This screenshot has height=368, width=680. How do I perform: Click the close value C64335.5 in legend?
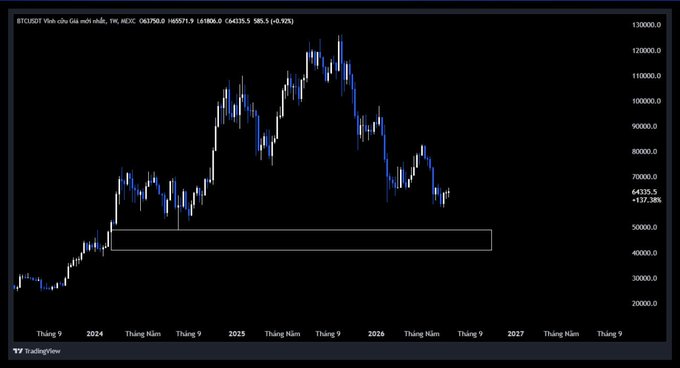coord(237,21)
